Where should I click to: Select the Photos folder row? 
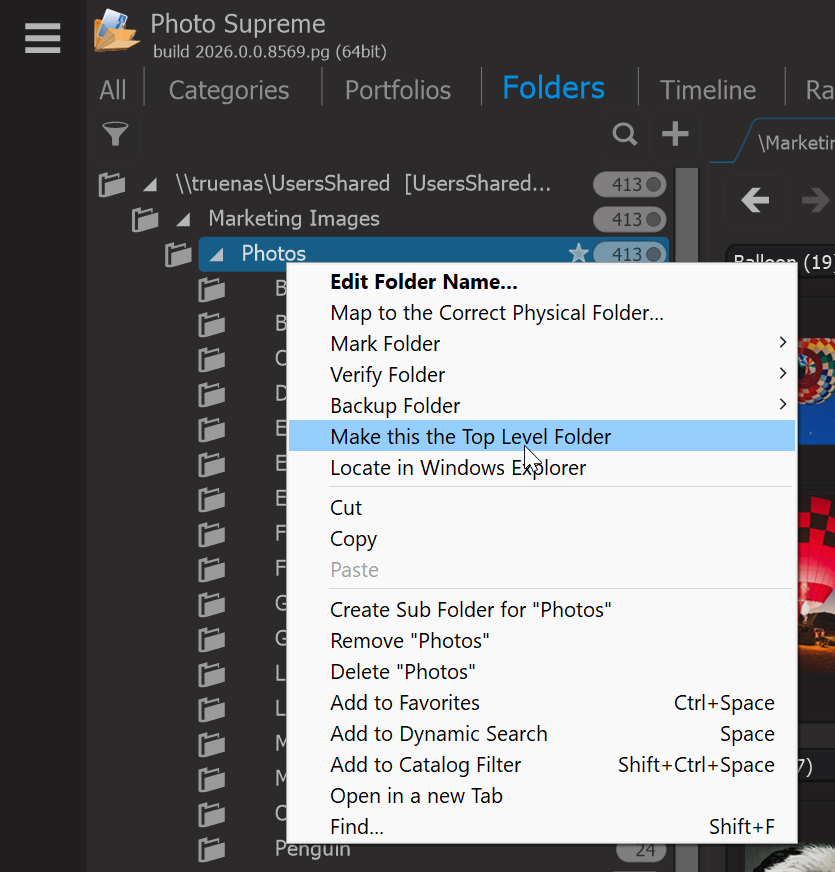point(433,254)
